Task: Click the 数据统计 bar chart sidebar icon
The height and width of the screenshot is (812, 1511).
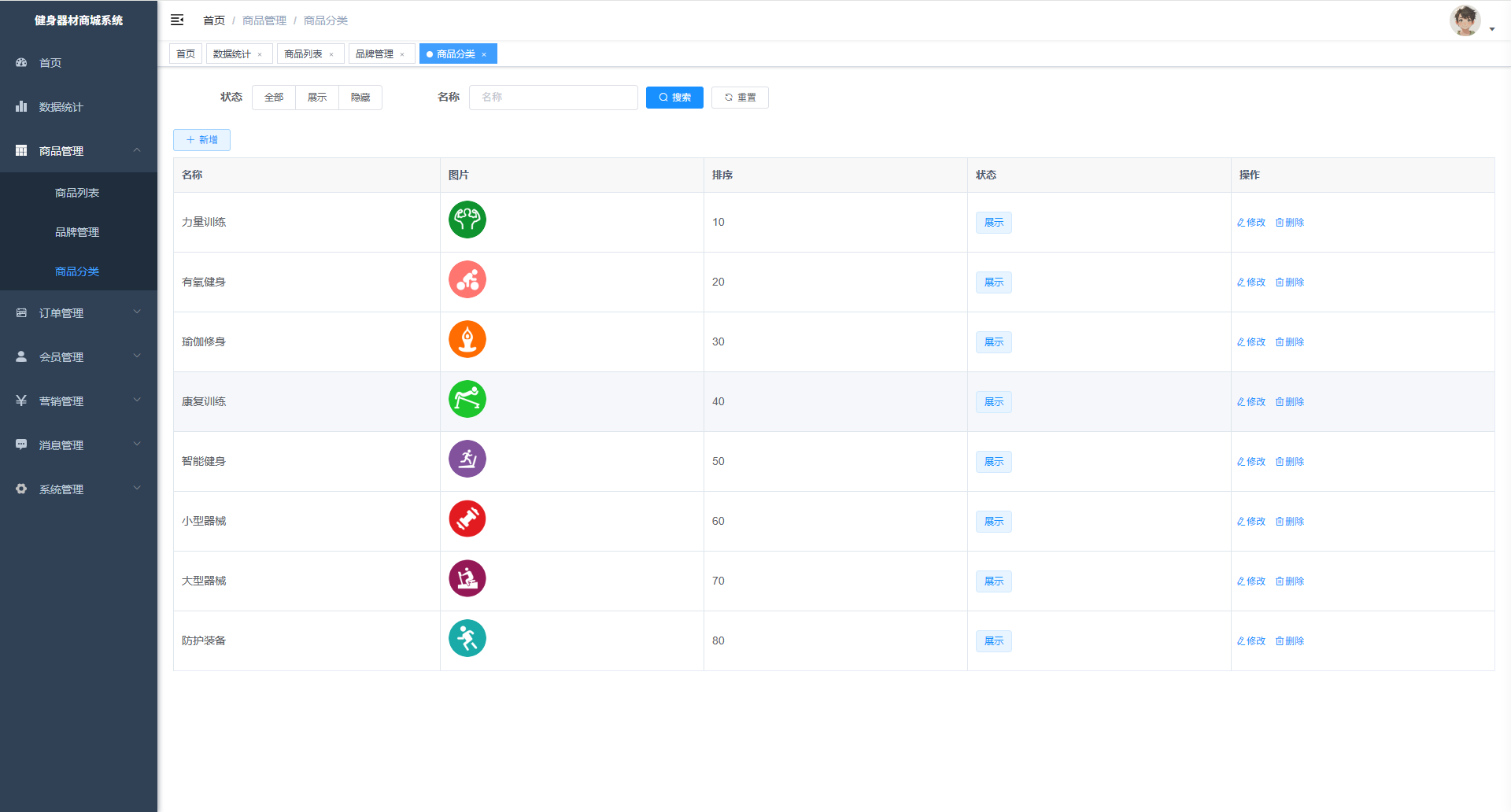Action: 21,106
